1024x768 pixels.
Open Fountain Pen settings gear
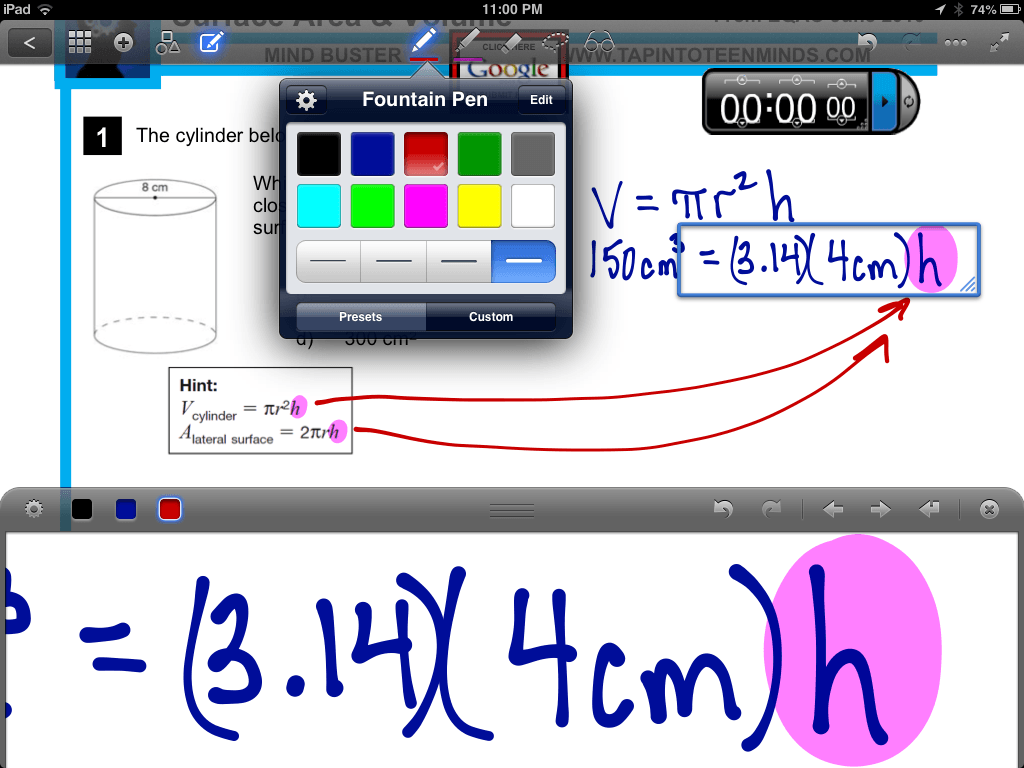pos(306,100)
